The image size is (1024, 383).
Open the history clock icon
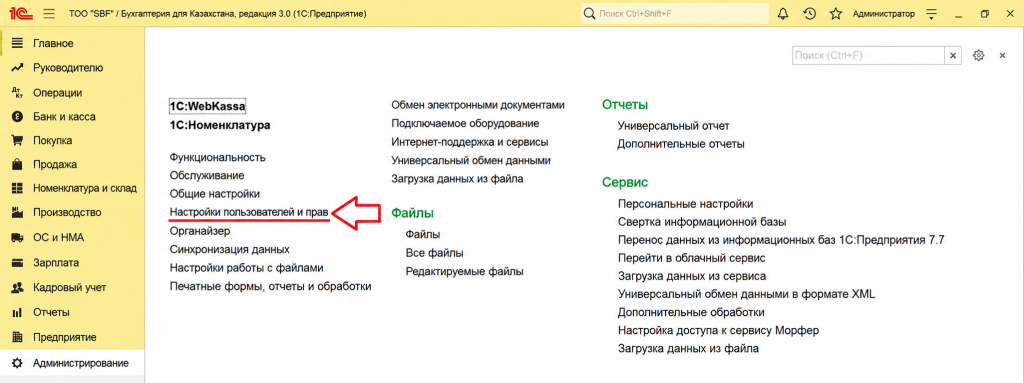809,13
